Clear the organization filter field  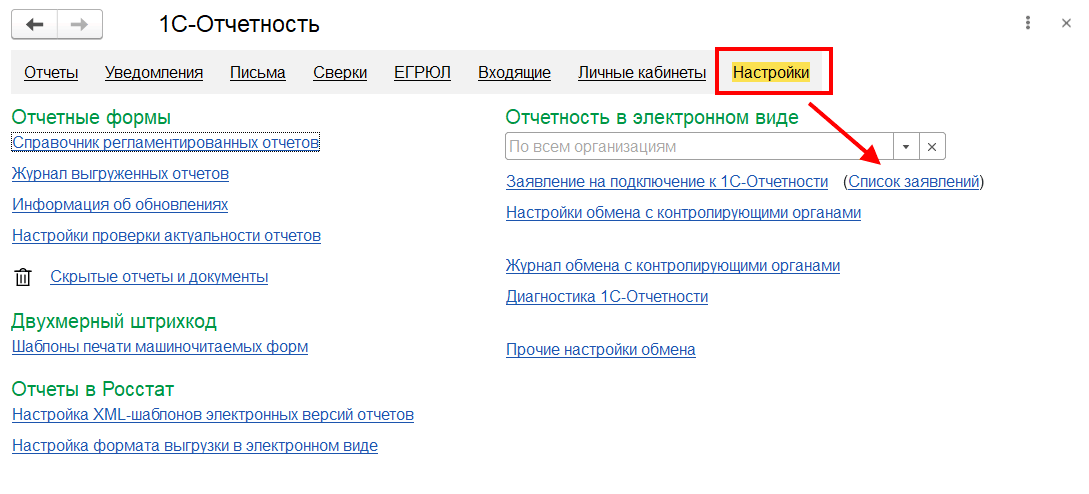click(x=932, y=147)
